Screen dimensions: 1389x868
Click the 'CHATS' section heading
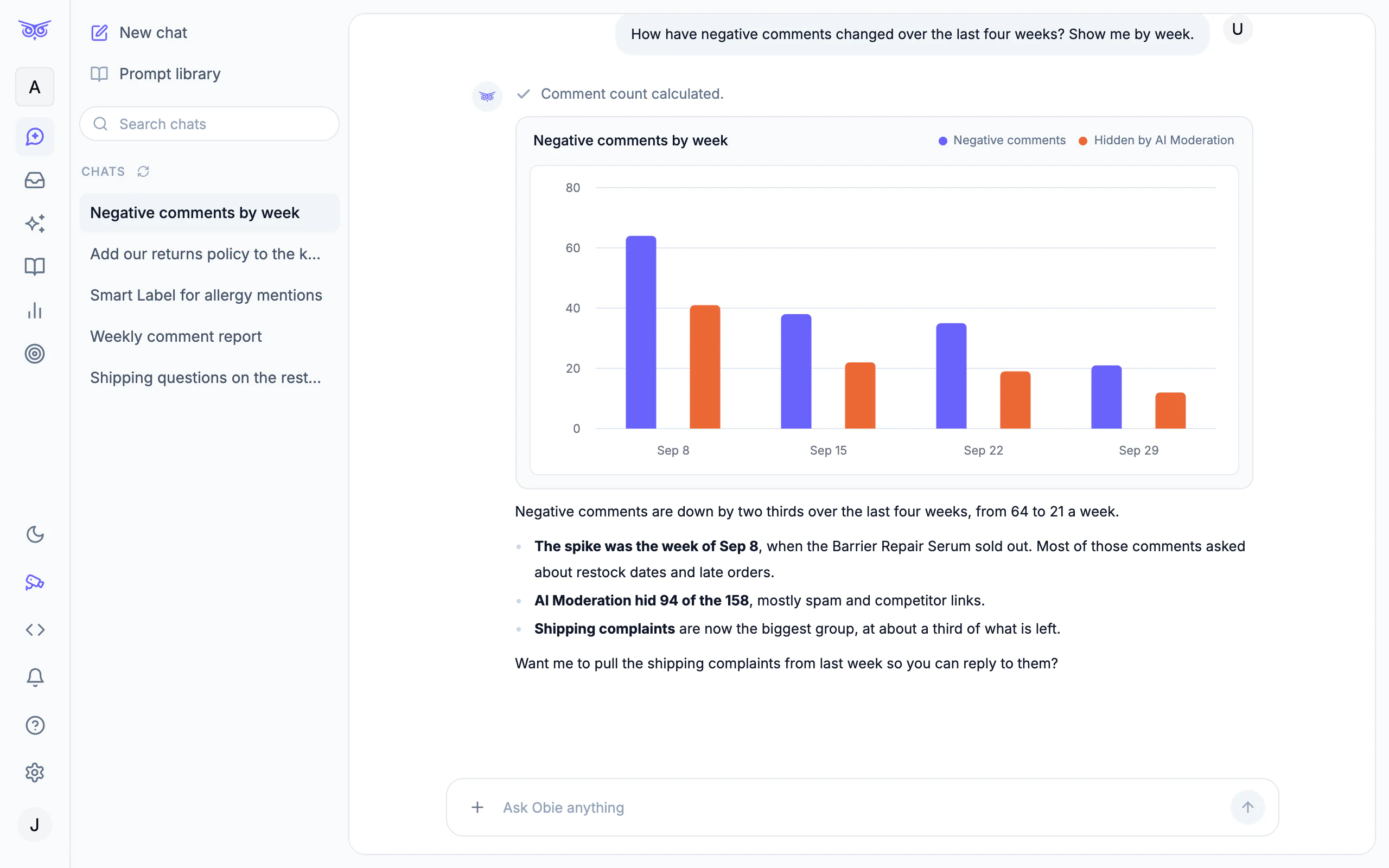(x=103, y=171)
